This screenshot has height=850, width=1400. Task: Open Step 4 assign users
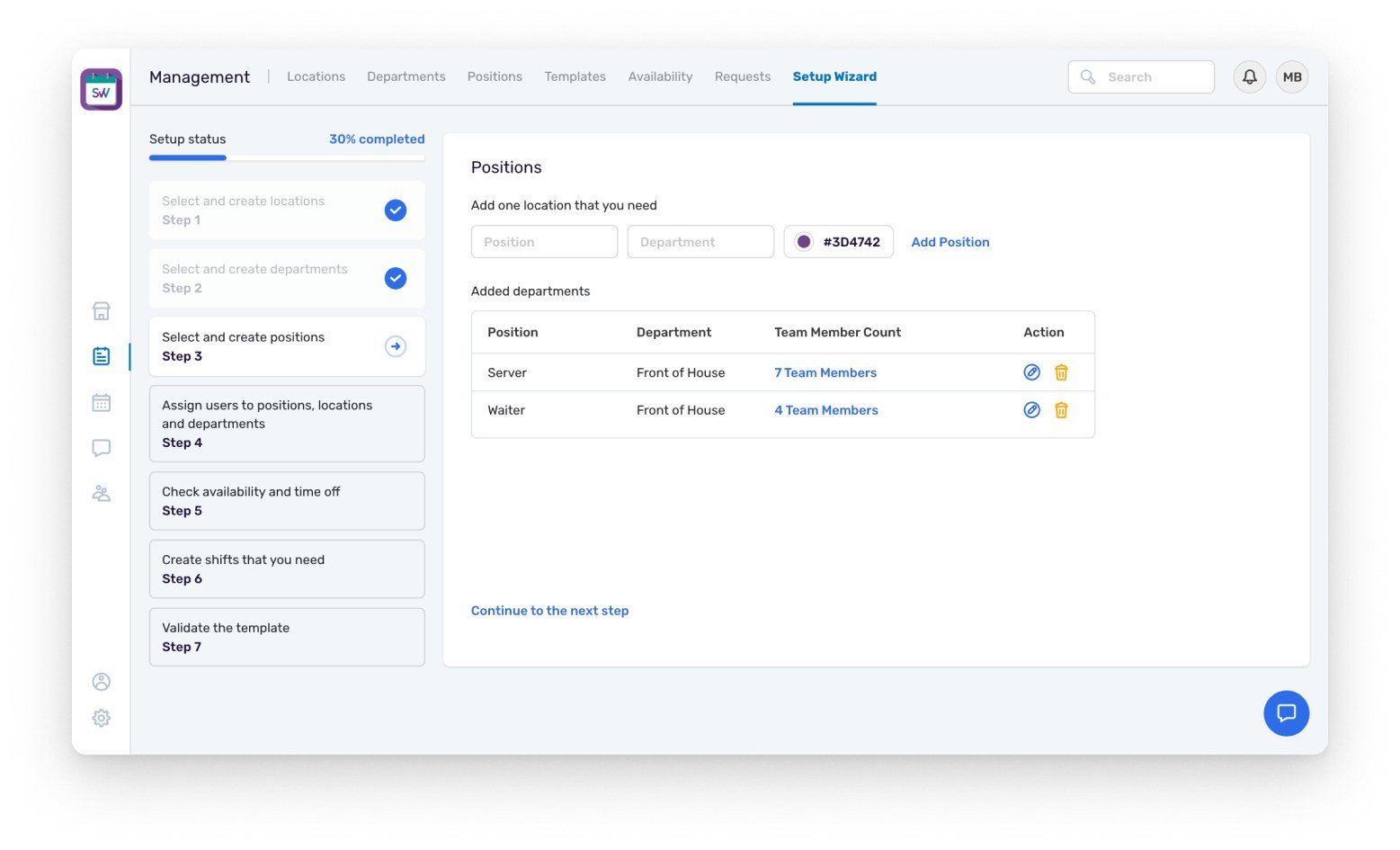pyautogui.click(x=287, y=424)
